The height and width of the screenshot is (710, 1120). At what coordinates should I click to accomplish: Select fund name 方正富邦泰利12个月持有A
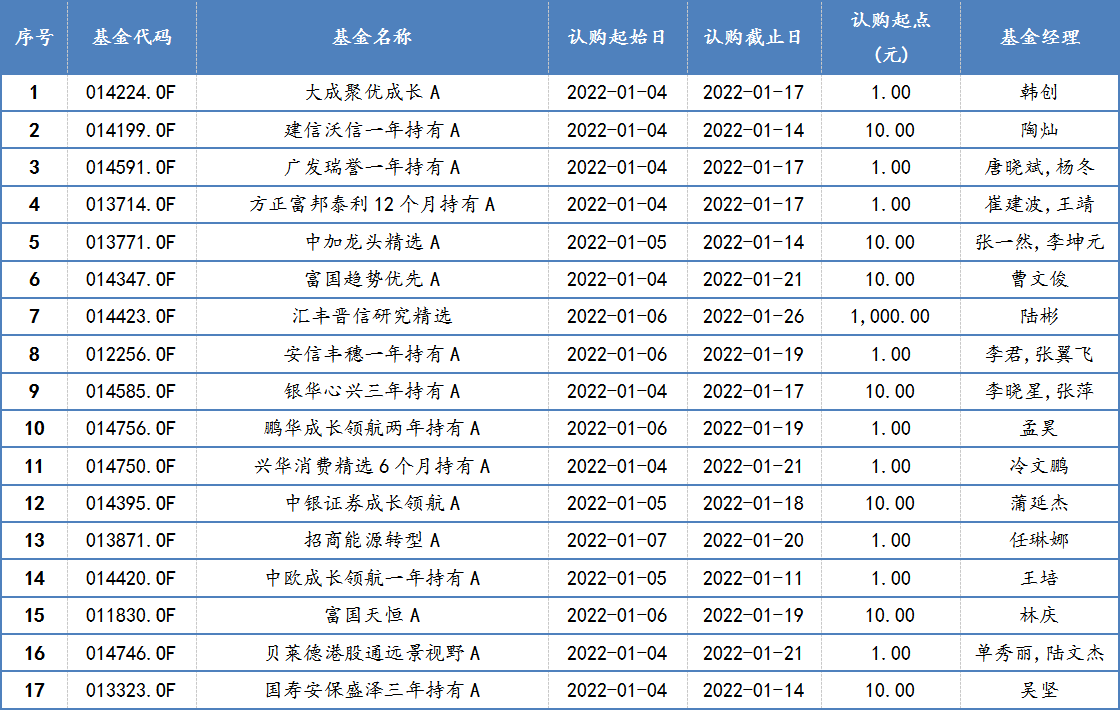pyautogui.click(x=372, y=205)
